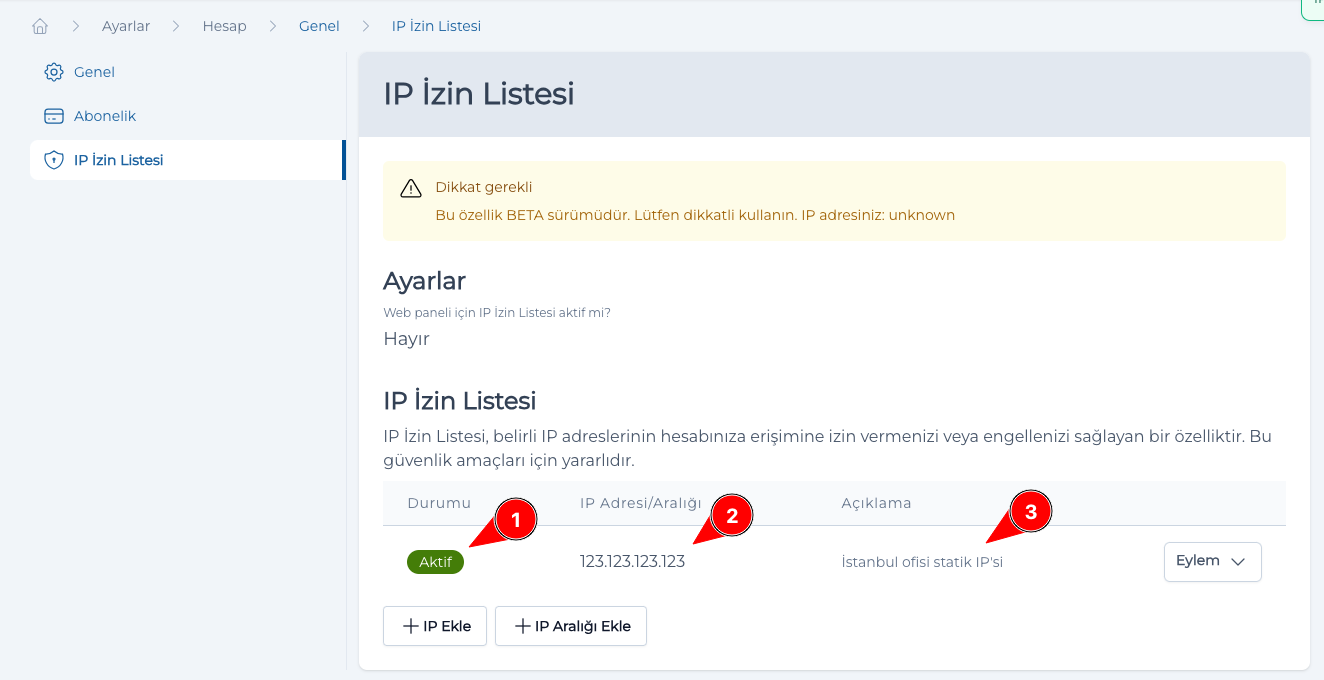Viewport: 1324px width, 680px height.
Task: Click the shield icon for IP İzin Listesi
Action: [x=53, y=159]
